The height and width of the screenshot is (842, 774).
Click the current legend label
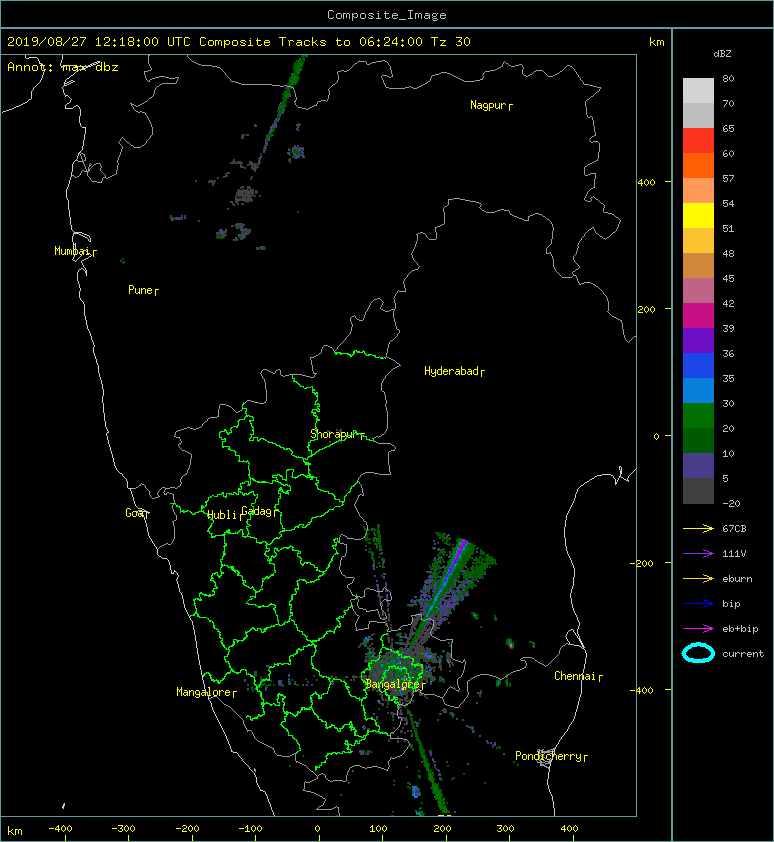743,654
